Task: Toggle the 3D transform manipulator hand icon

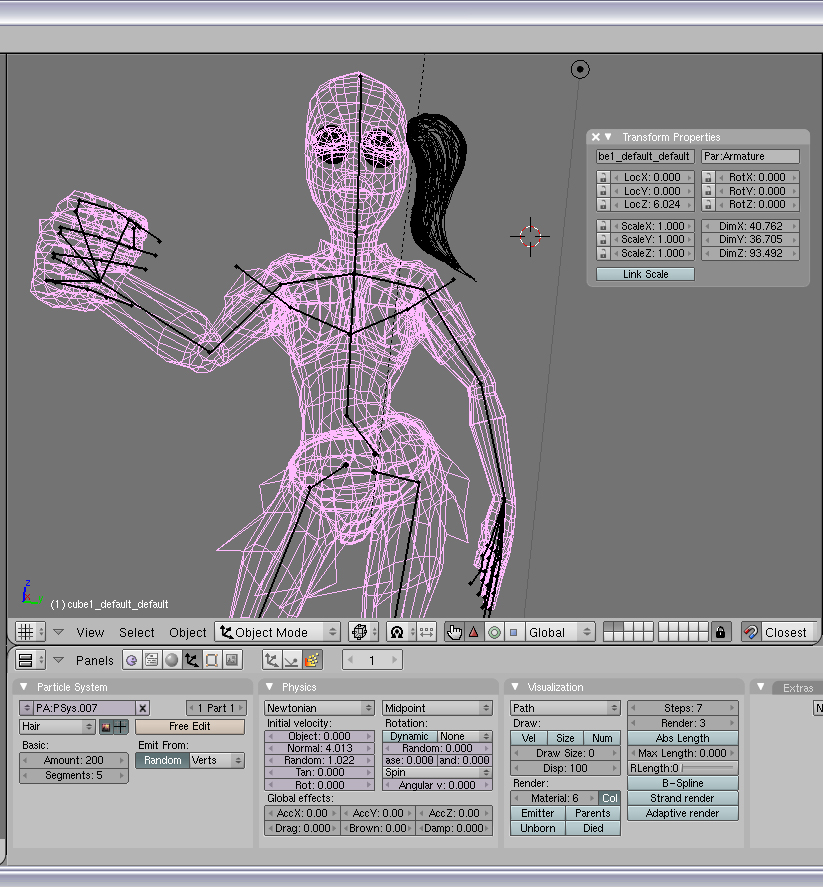Action: (x=454, y=632)
